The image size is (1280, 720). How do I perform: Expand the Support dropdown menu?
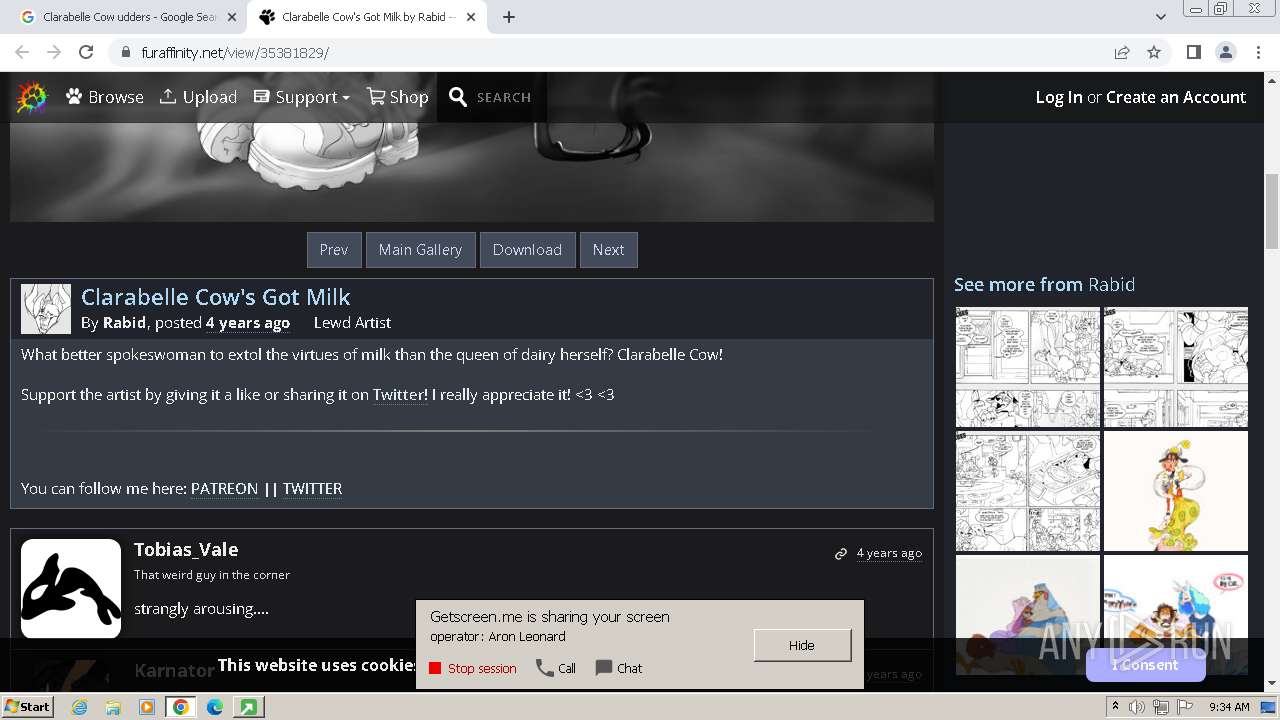(x=301, y=97)
